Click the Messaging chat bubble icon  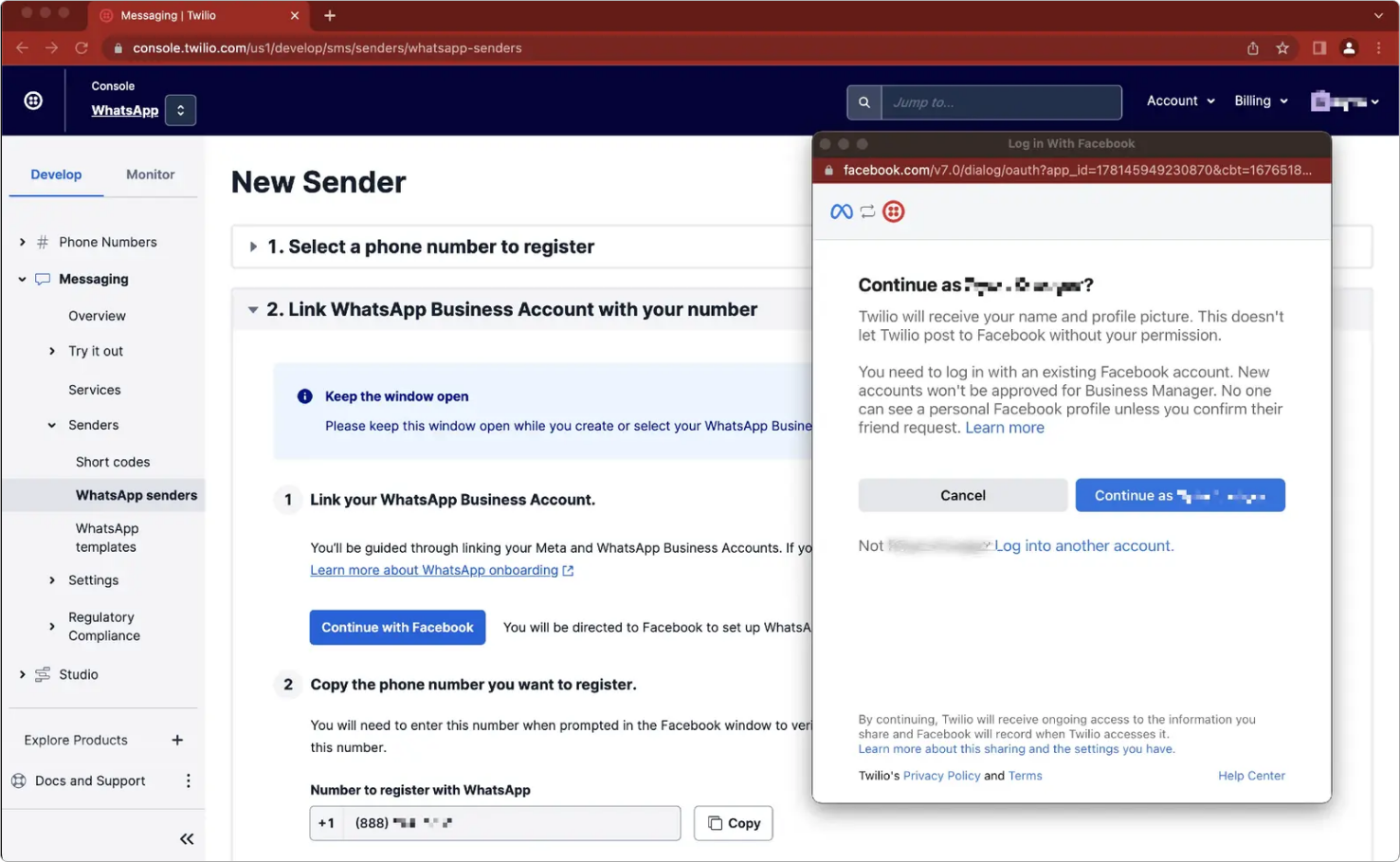click(43, 279)
